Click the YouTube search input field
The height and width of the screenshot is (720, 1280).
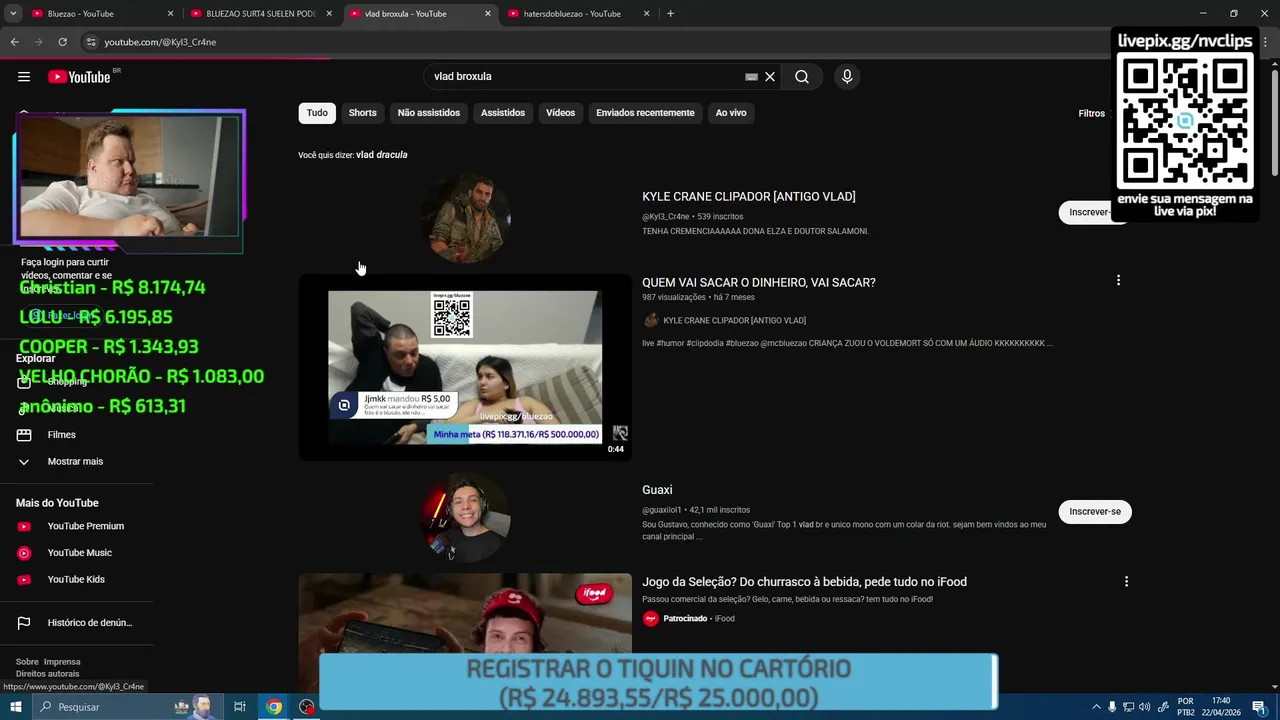(x=585, y=77)
